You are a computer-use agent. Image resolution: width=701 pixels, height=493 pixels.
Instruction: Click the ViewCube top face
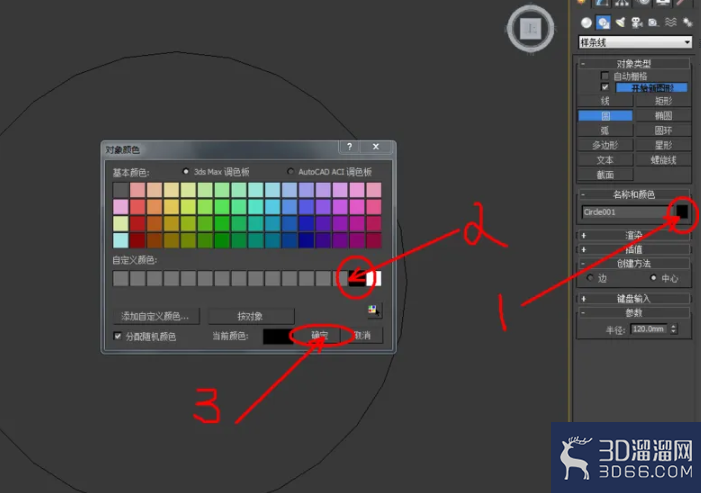point(531,29)
